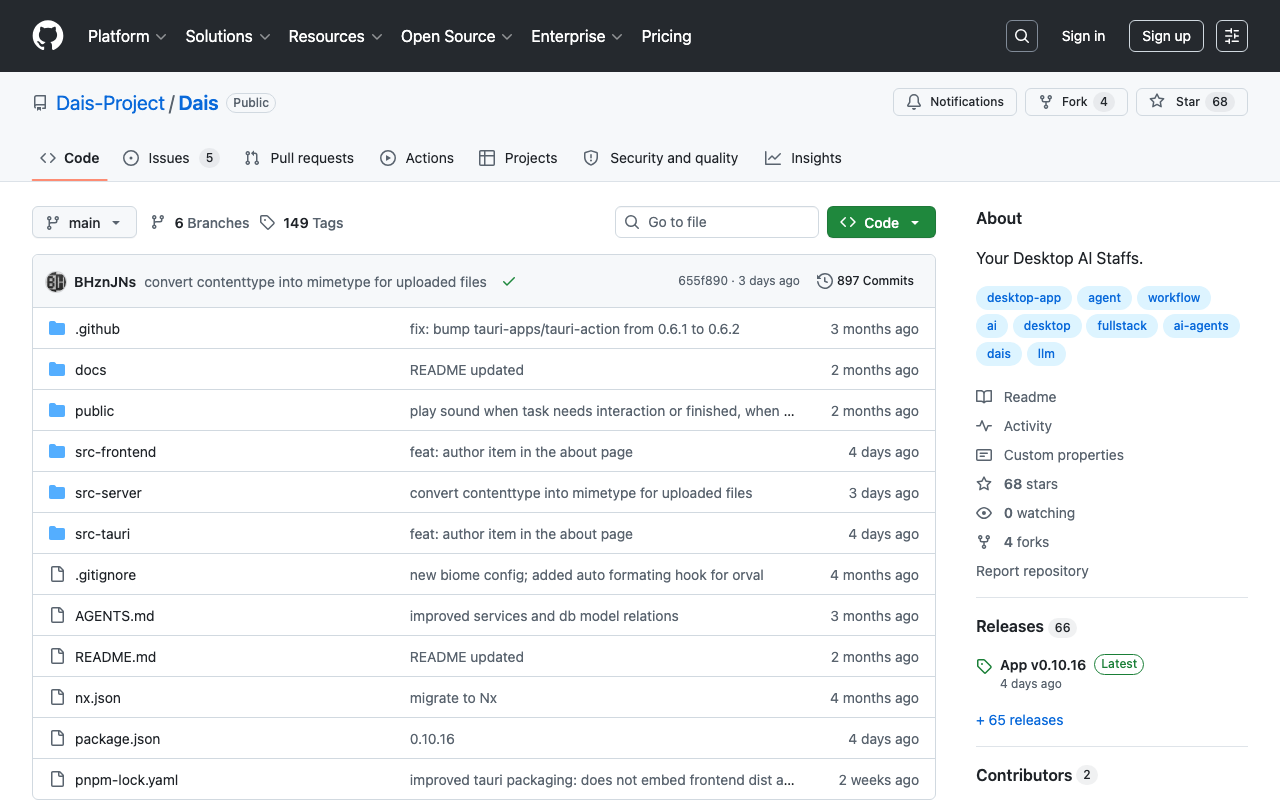Expand the Platform navigation menu

click(x=129, y=36)
